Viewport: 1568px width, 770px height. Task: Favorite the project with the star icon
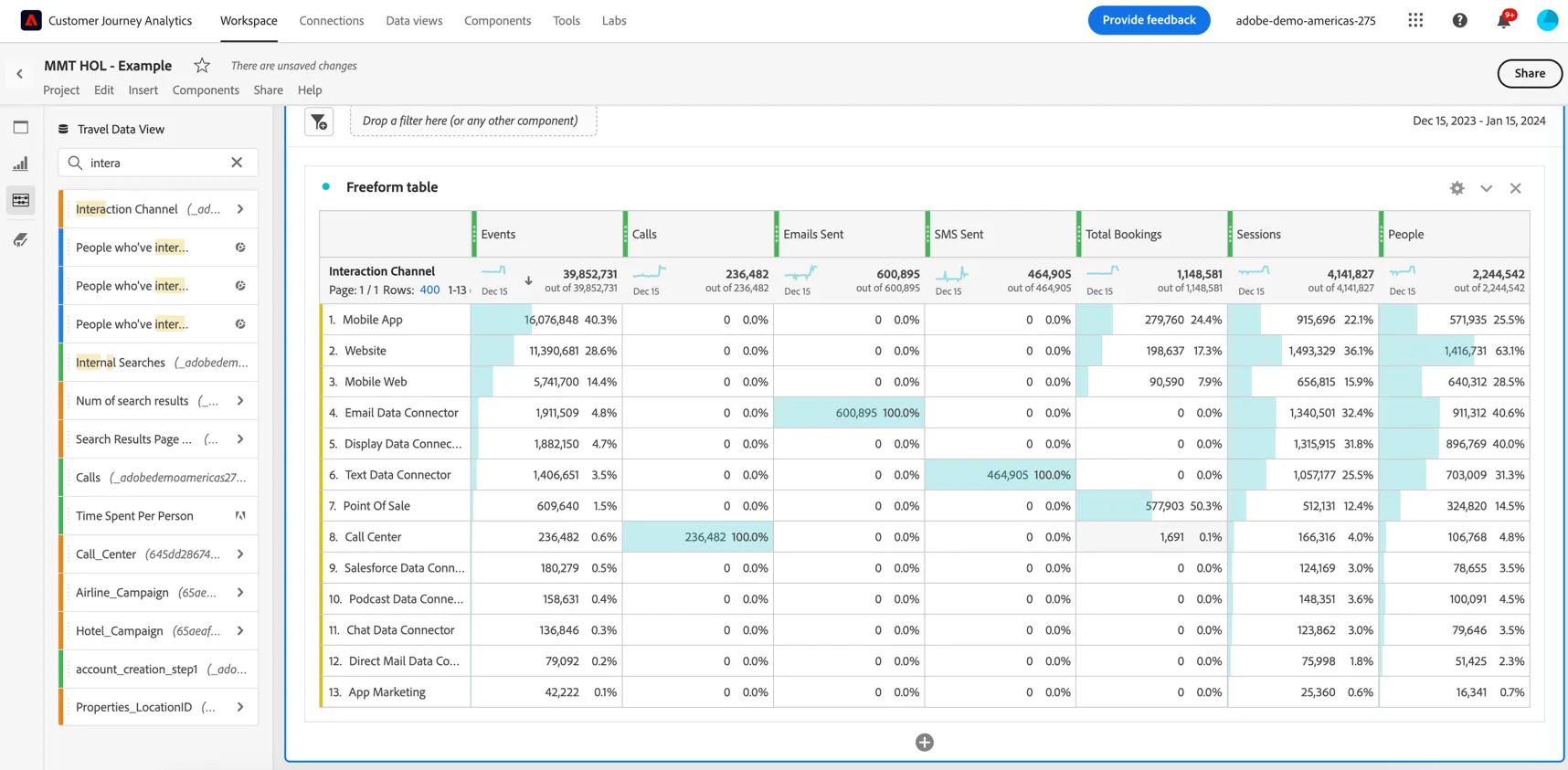pos(202,66)
